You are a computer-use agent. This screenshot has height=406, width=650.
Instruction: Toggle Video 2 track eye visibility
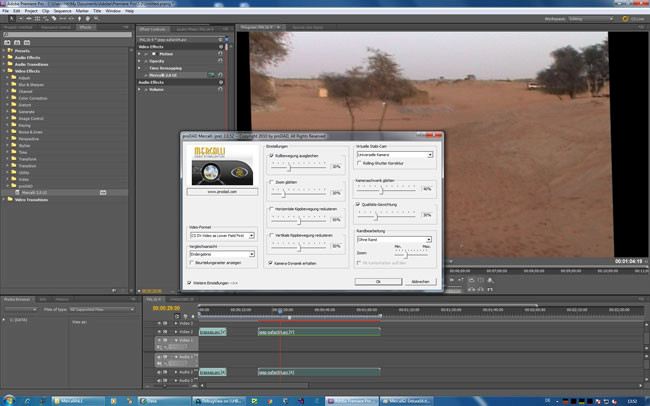(159, 332)
